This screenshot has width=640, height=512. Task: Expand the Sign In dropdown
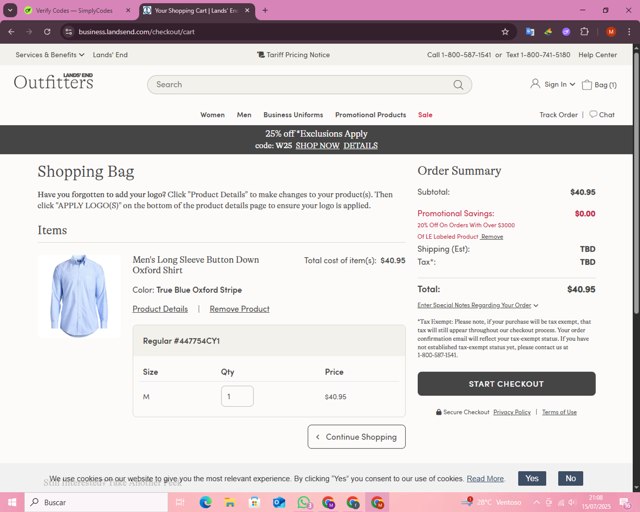(x=553, y=84)
